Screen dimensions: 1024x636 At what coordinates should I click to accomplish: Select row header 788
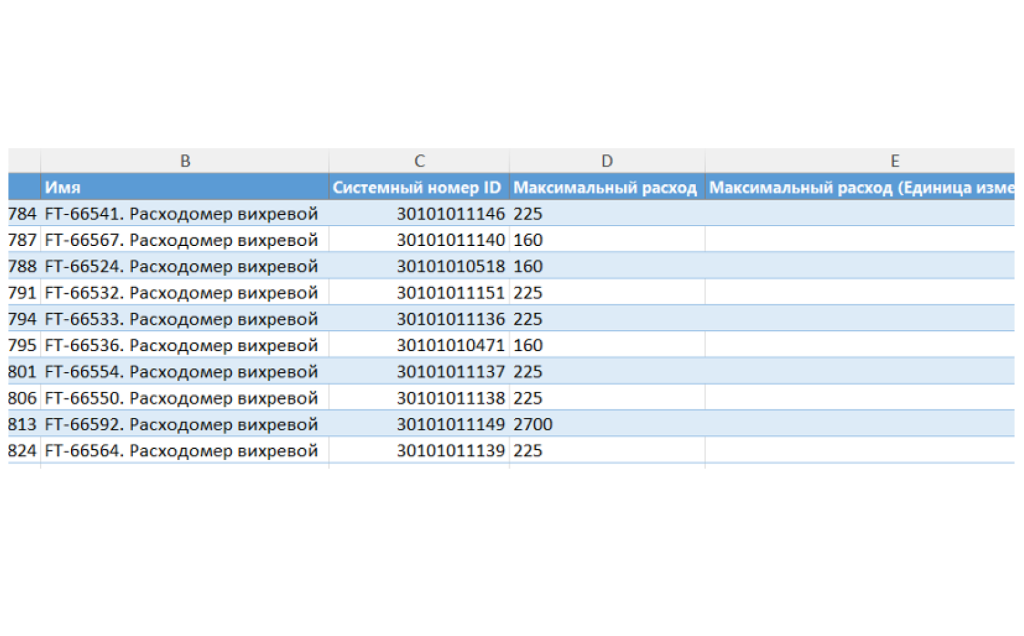coord(24,266)
